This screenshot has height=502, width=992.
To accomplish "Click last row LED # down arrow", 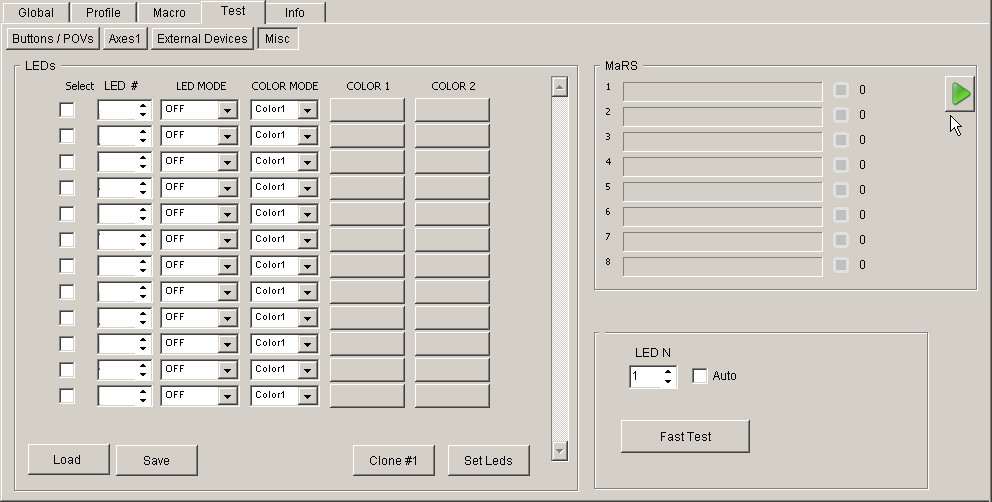I will [x=143, y=400].
